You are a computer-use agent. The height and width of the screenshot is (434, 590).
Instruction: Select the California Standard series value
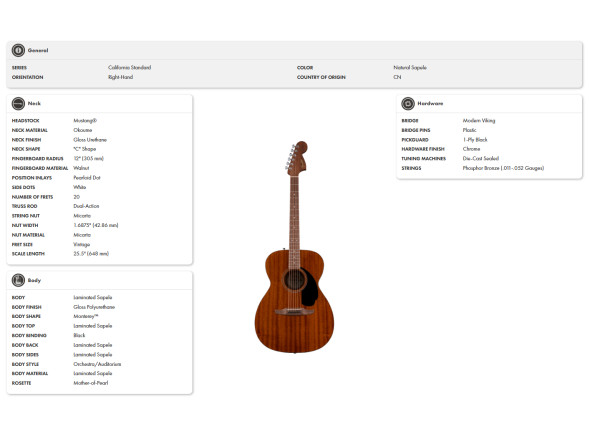[x=129, y=67]
